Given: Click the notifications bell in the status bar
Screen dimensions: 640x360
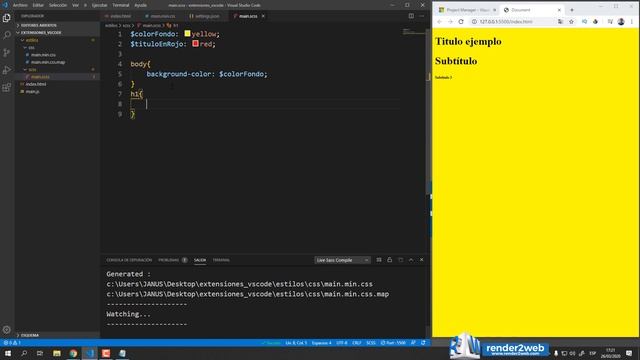Looking at the screenshot, I should (423, 343).
